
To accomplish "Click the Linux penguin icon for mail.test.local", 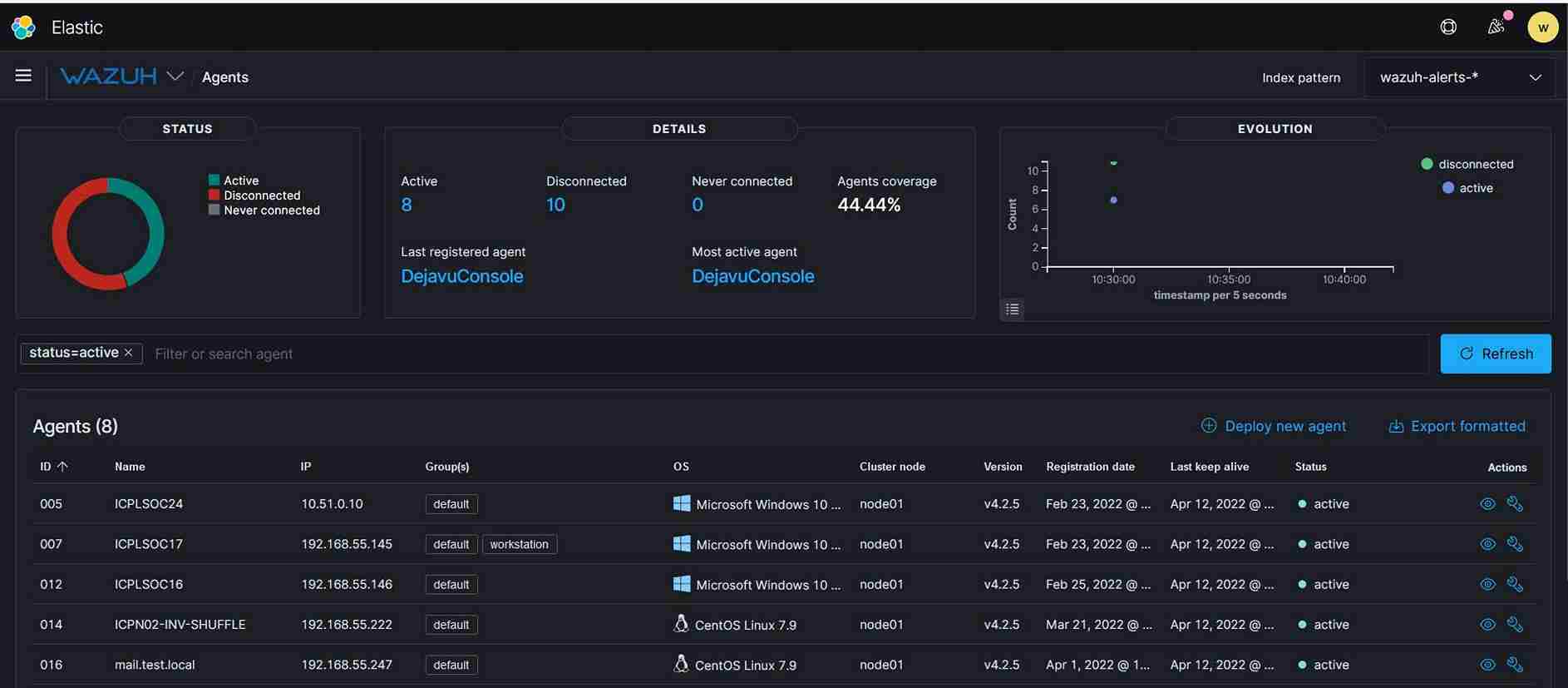I will 681,664.
